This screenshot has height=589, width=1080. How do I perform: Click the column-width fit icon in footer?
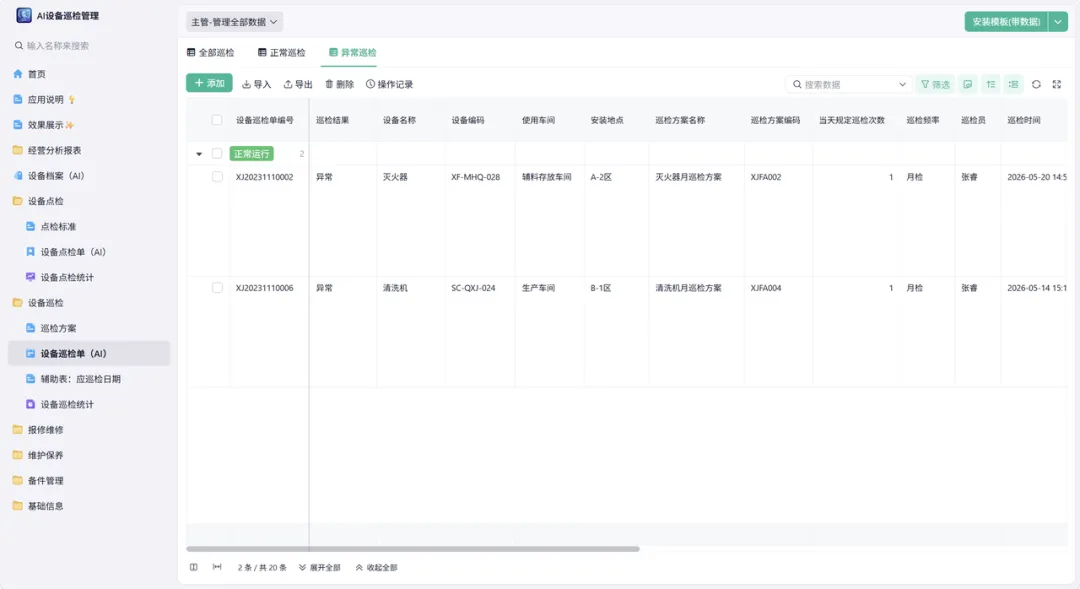(217, 567)
